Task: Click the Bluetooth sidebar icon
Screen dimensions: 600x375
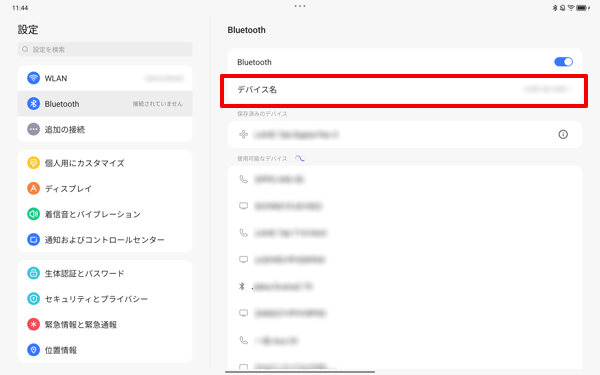Action: point(33,104)
